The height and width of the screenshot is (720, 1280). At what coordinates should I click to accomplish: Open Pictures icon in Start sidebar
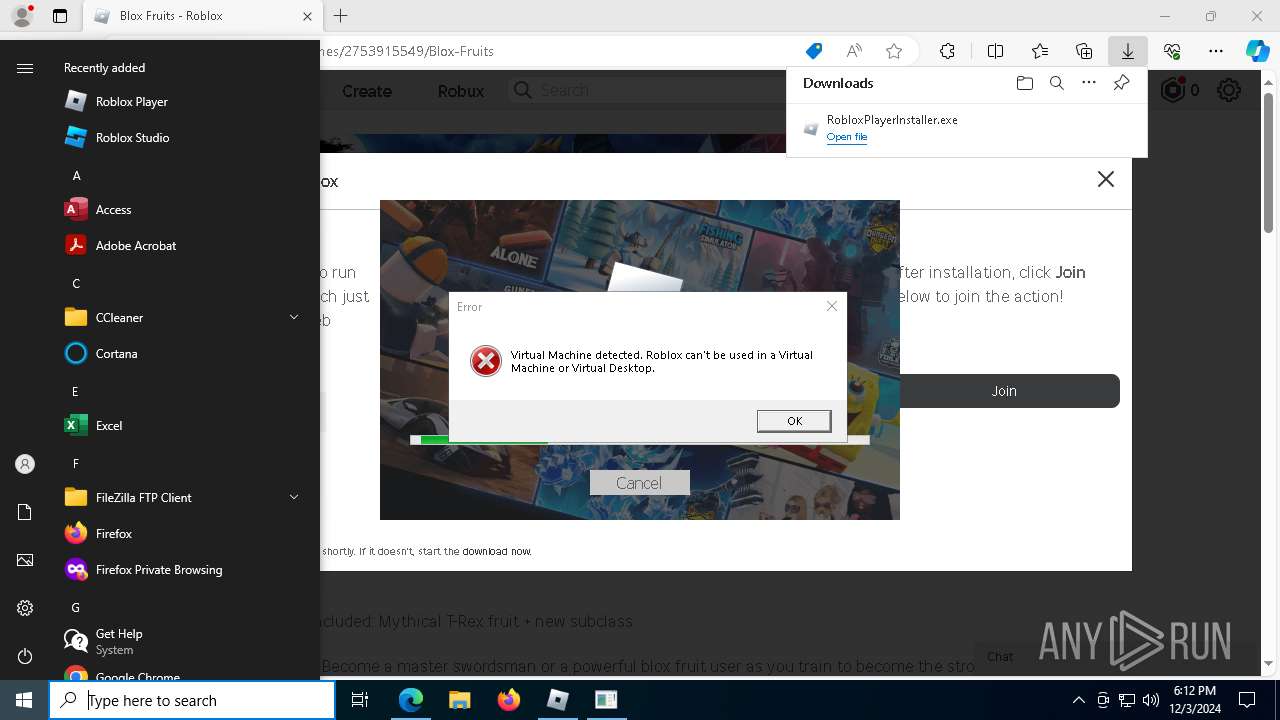point(25,560)
